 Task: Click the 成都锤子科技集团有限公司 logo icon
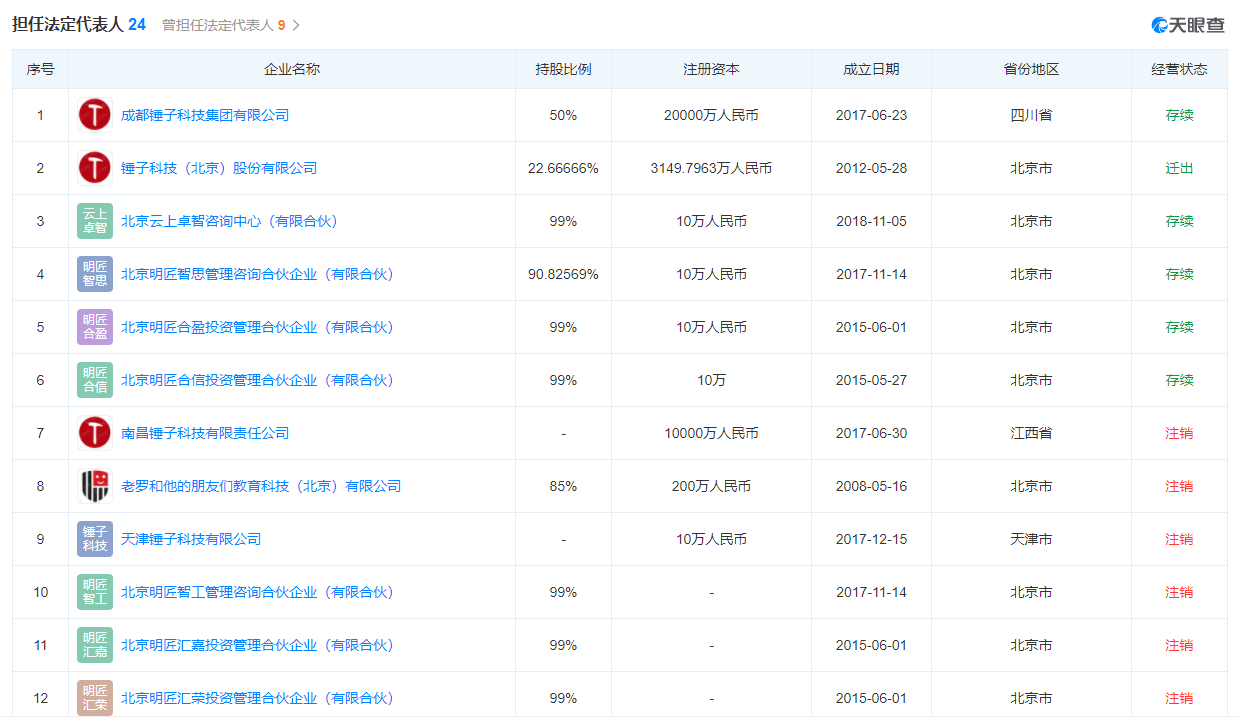[x=95, y=115]
